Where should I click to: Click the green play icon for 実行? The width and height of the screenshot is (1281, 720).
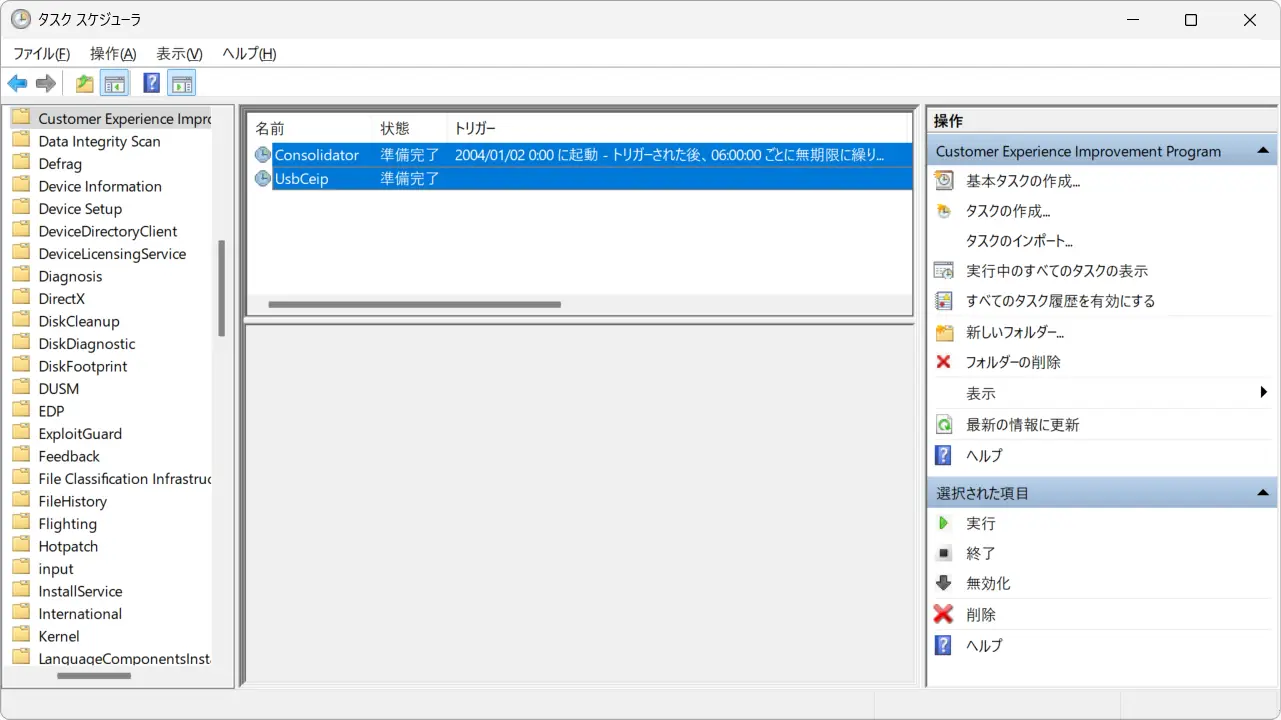[943, 523]
